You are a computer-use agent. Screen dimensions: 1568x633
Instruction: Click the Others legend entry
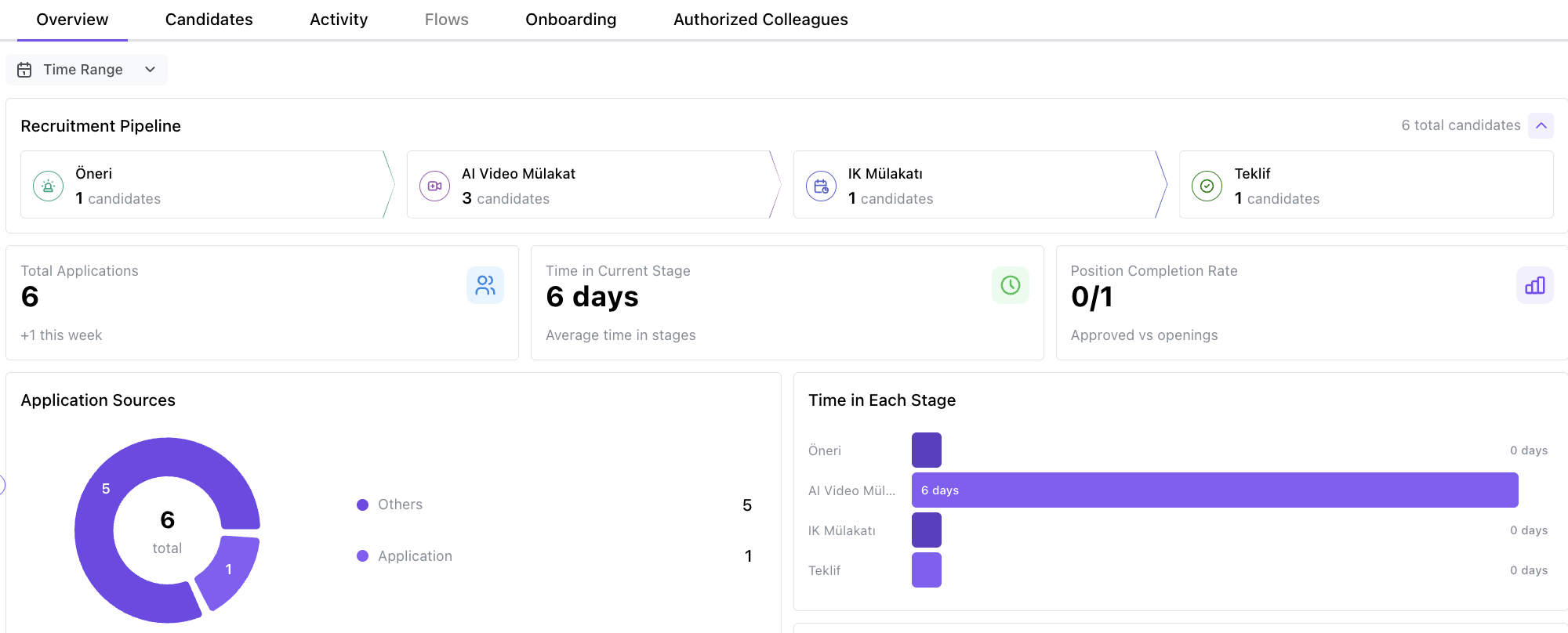[400, 505]
